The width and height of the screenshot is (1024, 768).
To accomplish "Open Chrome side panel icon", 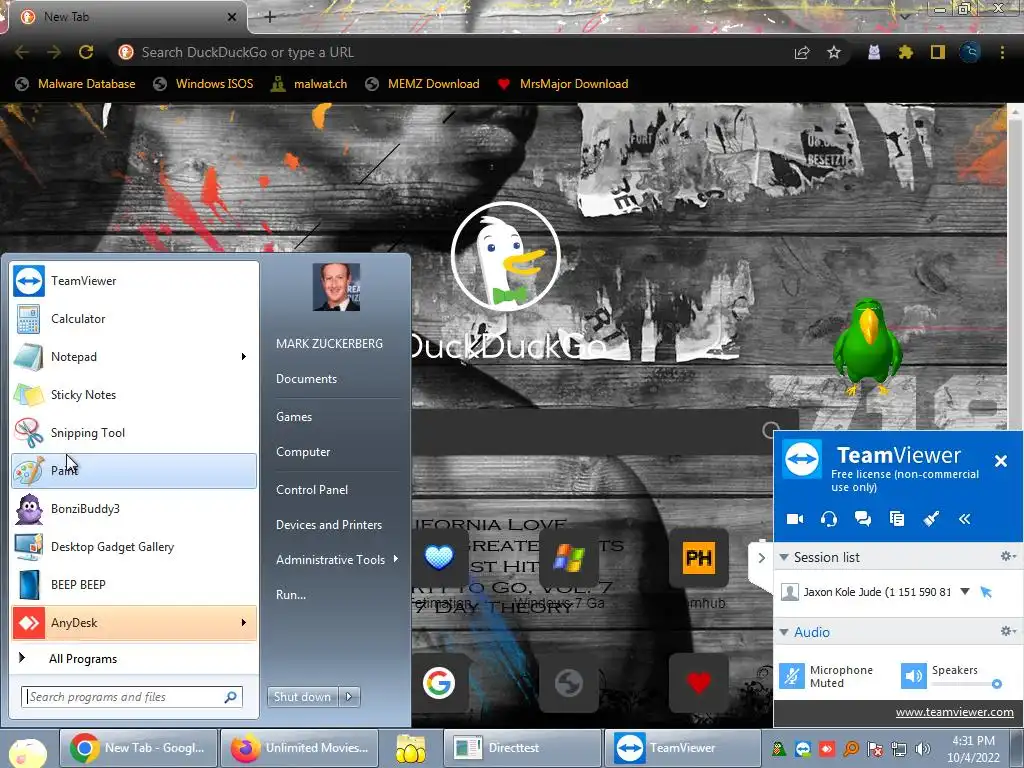I will pyautogui.click(x=938, y=52).
